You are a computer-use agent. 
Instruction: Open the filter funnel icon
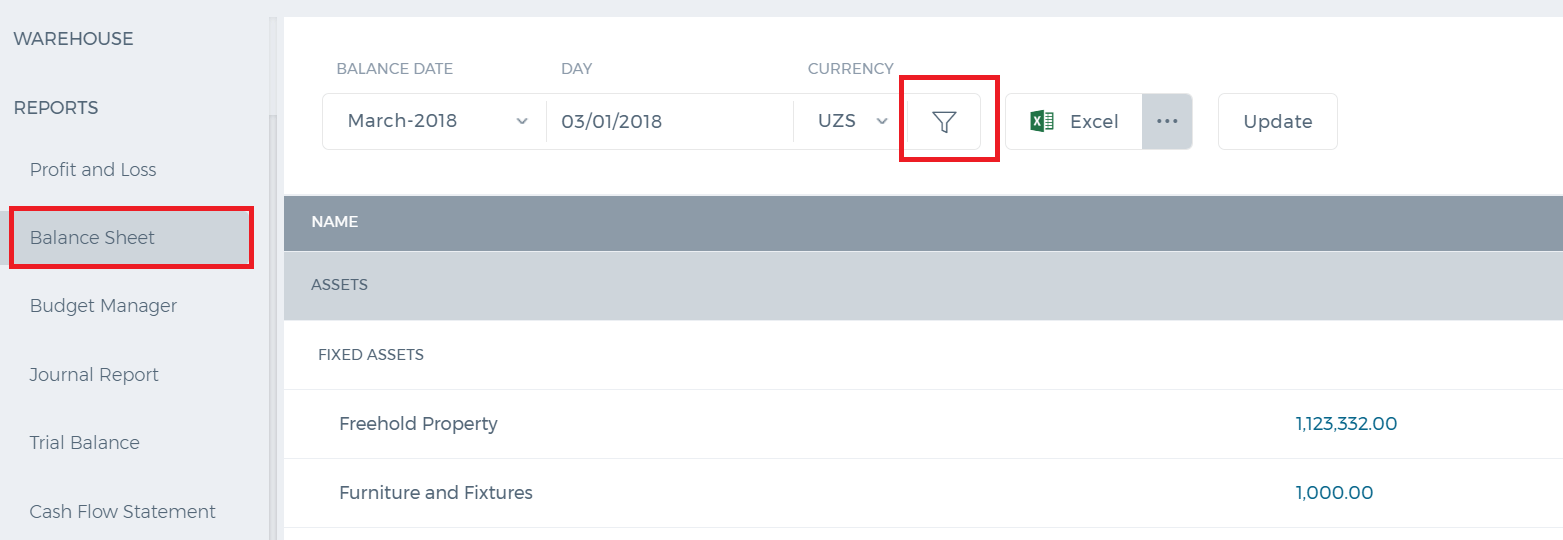coord(944,122)
